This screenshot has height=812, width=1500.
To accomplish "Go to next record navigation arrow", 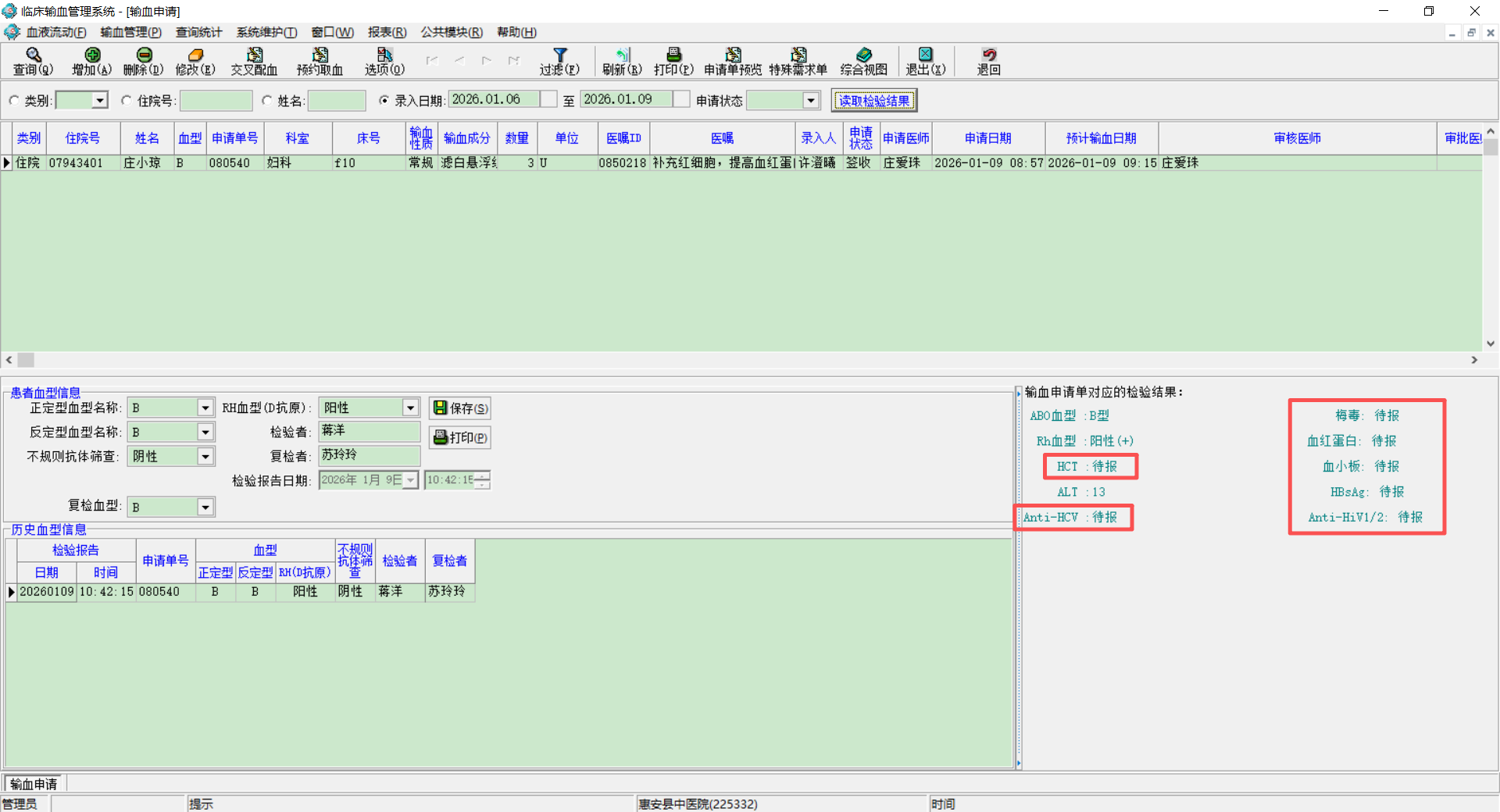I will click(x=487, y=60).
